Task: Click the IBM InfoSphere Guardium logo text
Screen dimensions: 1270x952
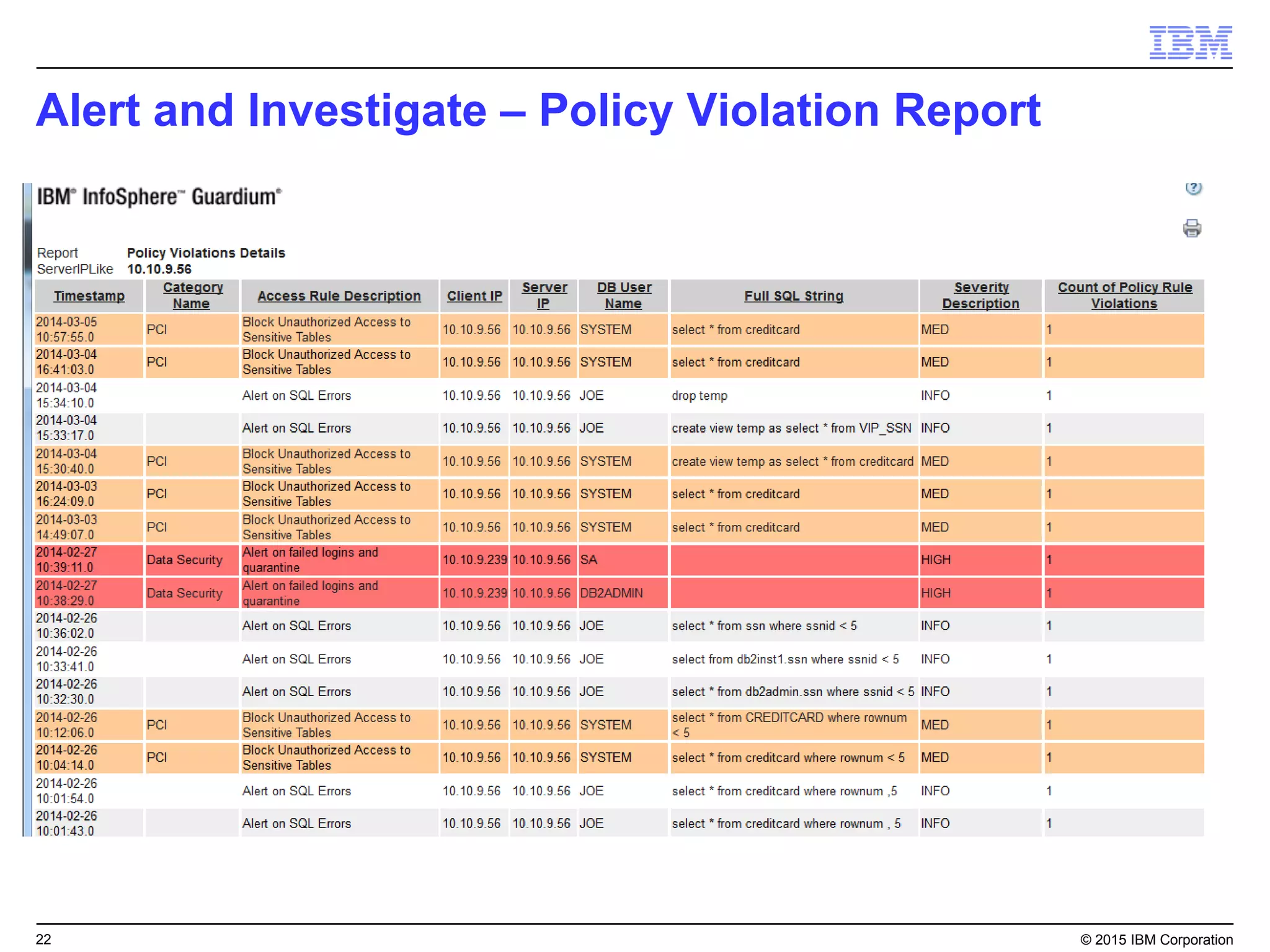Action: coord(159,197)
